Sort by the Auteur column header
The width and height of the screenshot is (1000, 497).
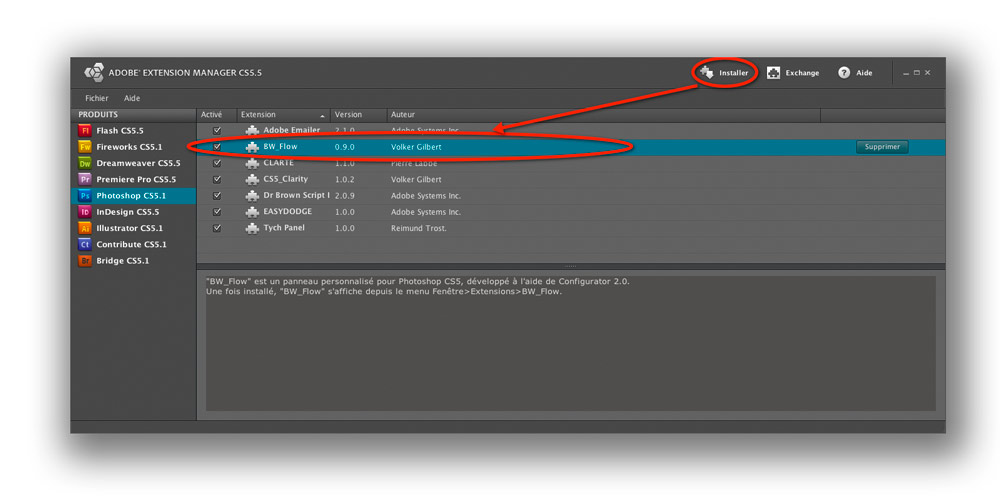[x=603, y=115]
